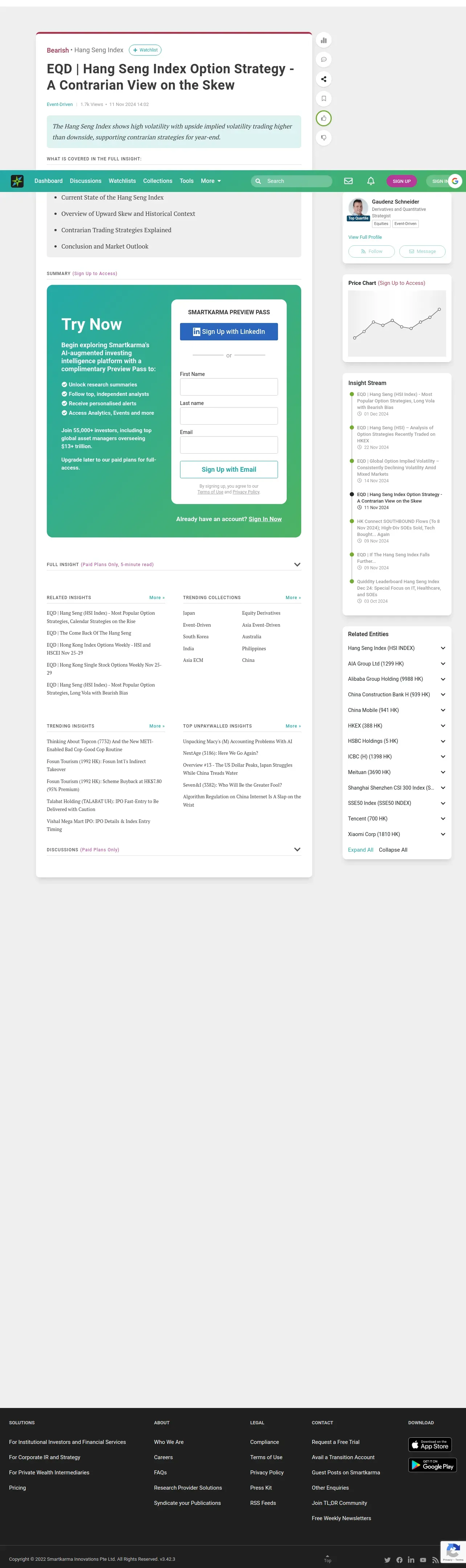Open RSS Feeds link in footer
The width and height of the screenshot is (466, 1568).
pyautogui.click(x=263, y=1503)
